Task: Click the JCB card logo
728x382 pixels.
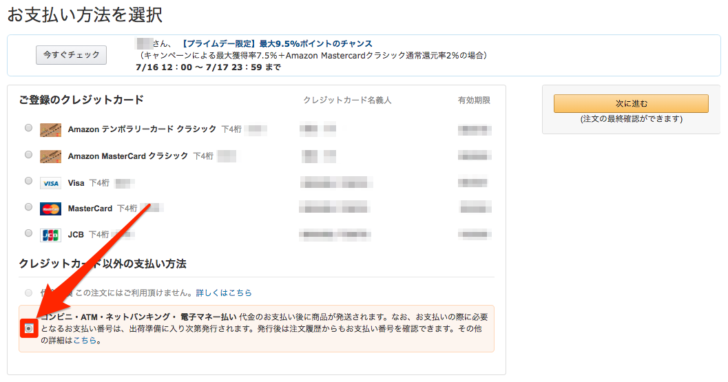Action: pos(51,235)
